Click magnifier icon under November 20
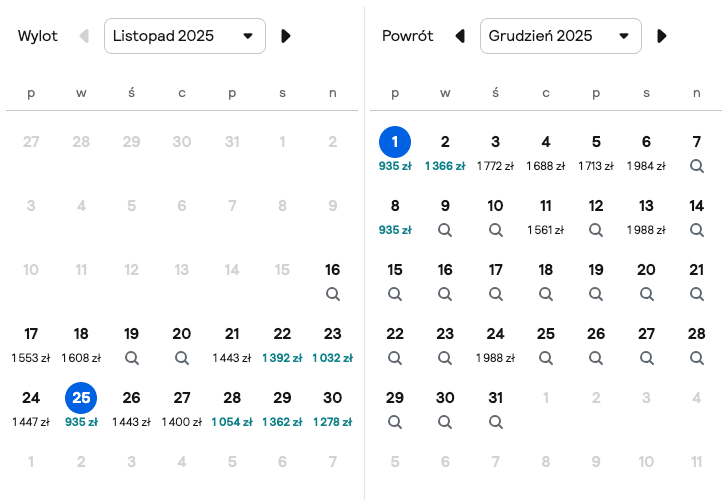The height and width of the screenshot is (504, 726). point(182,358)
